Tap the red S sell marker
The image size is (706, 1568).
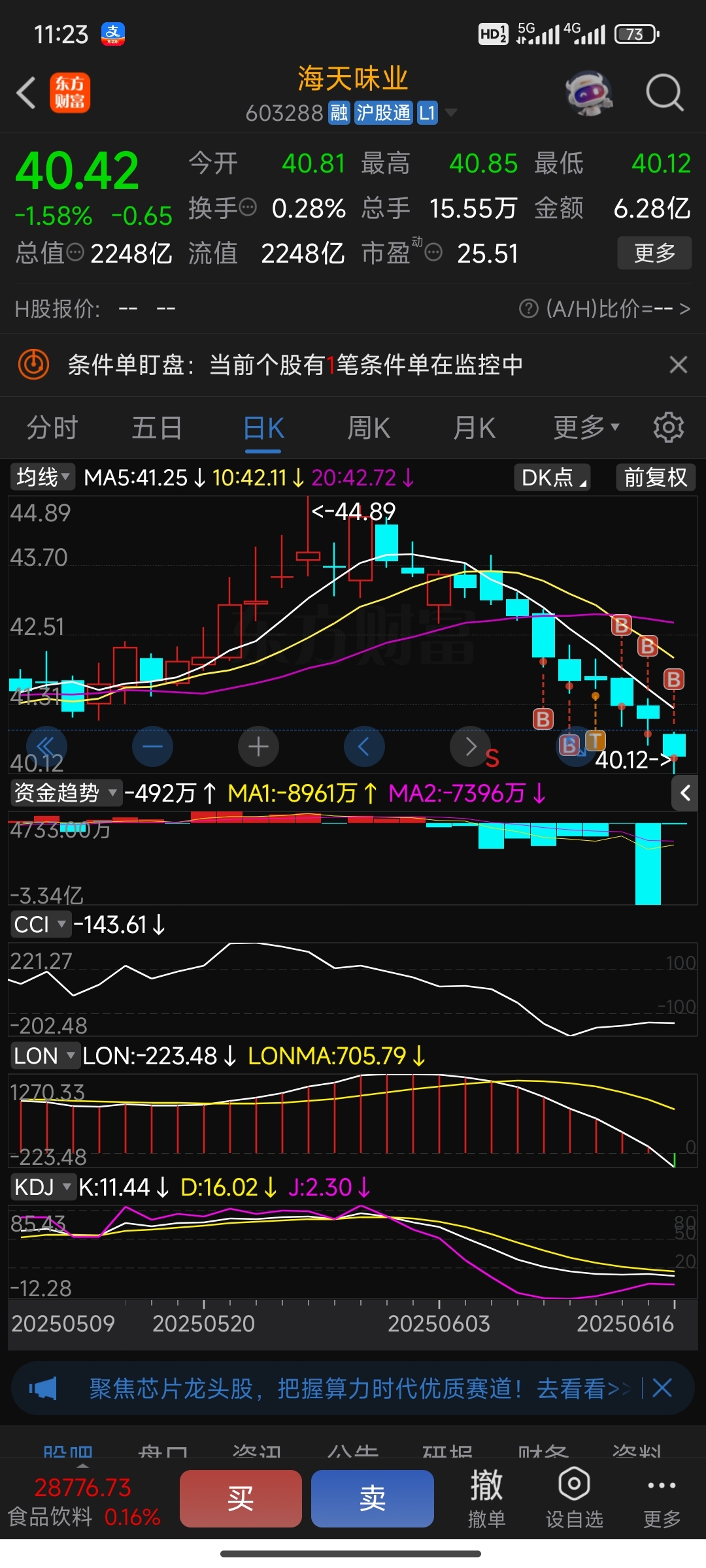[x=492, y=758]
